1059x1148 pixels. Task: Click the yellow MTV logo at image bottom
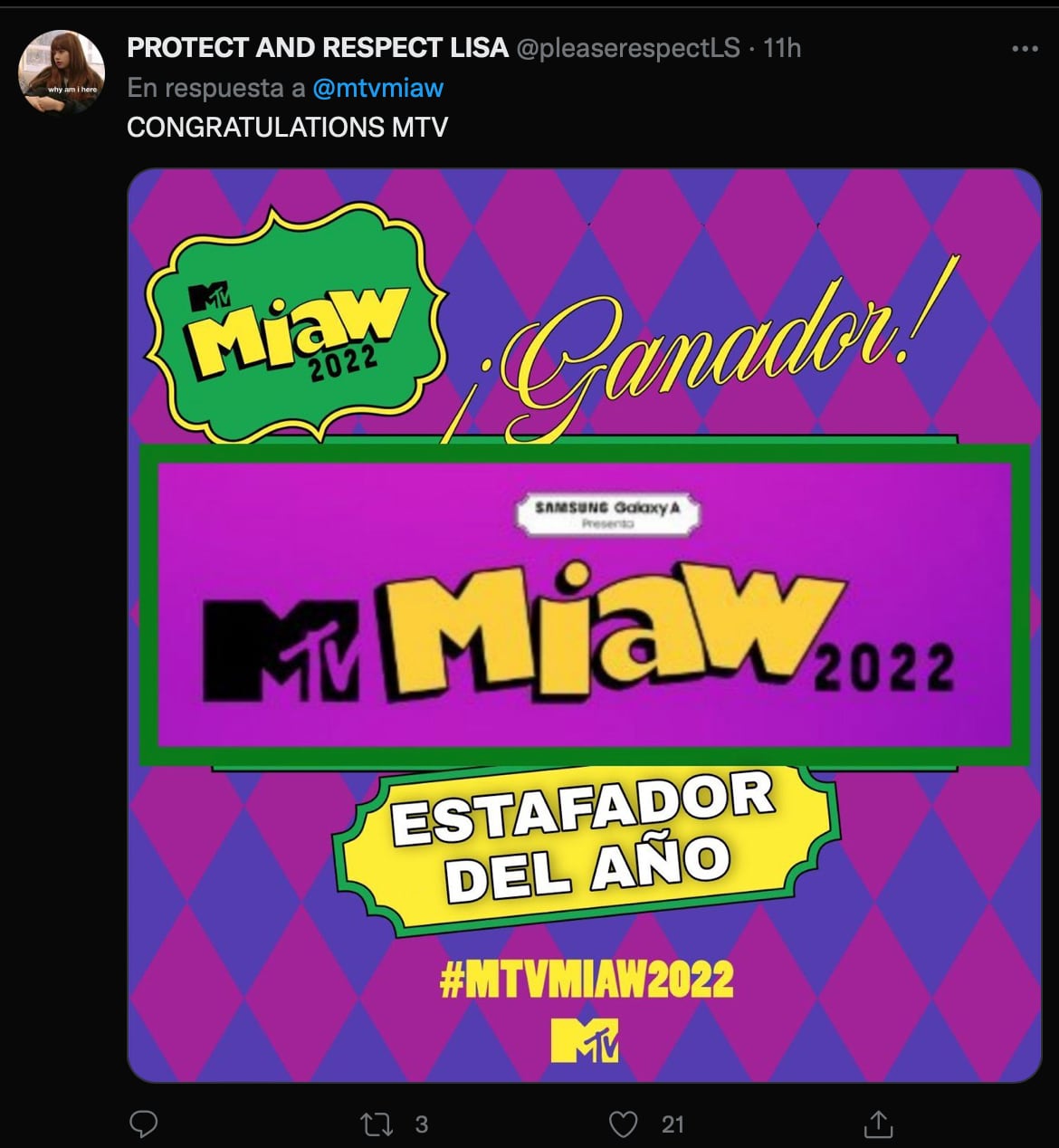click(585, 1040)
